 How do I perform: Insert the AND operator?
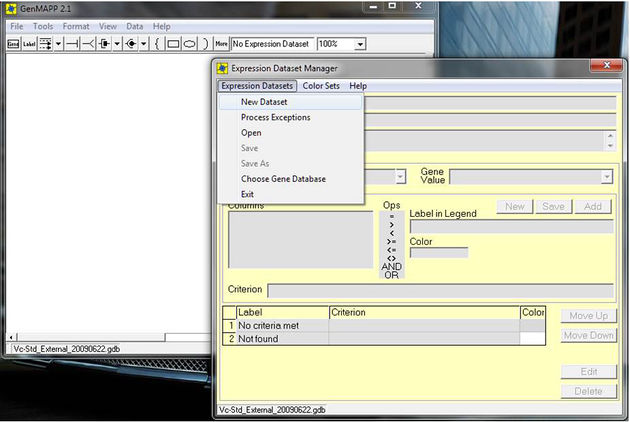pos(392,266)
